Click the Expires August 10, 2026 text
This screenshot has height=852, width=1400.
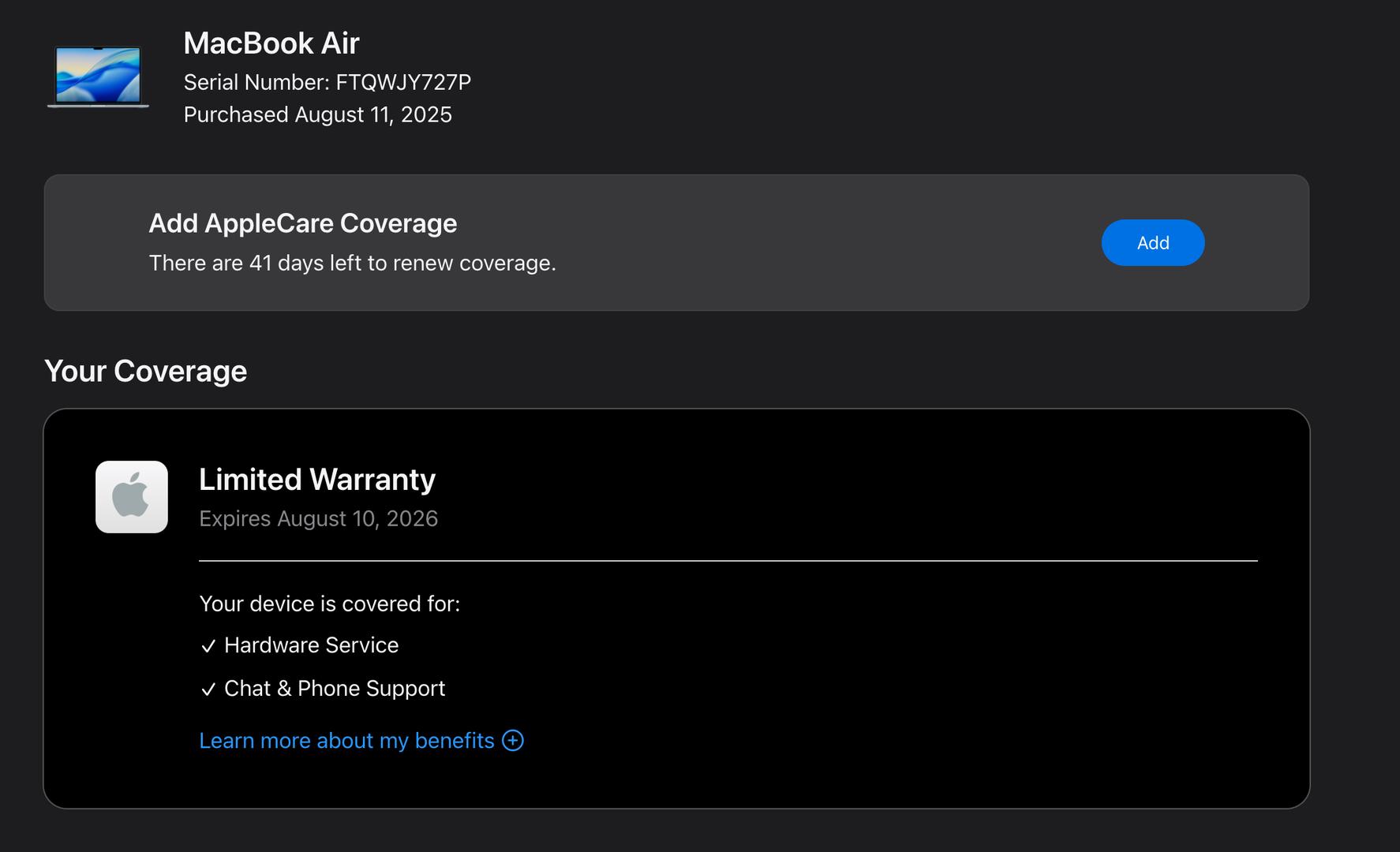[318, 519]
